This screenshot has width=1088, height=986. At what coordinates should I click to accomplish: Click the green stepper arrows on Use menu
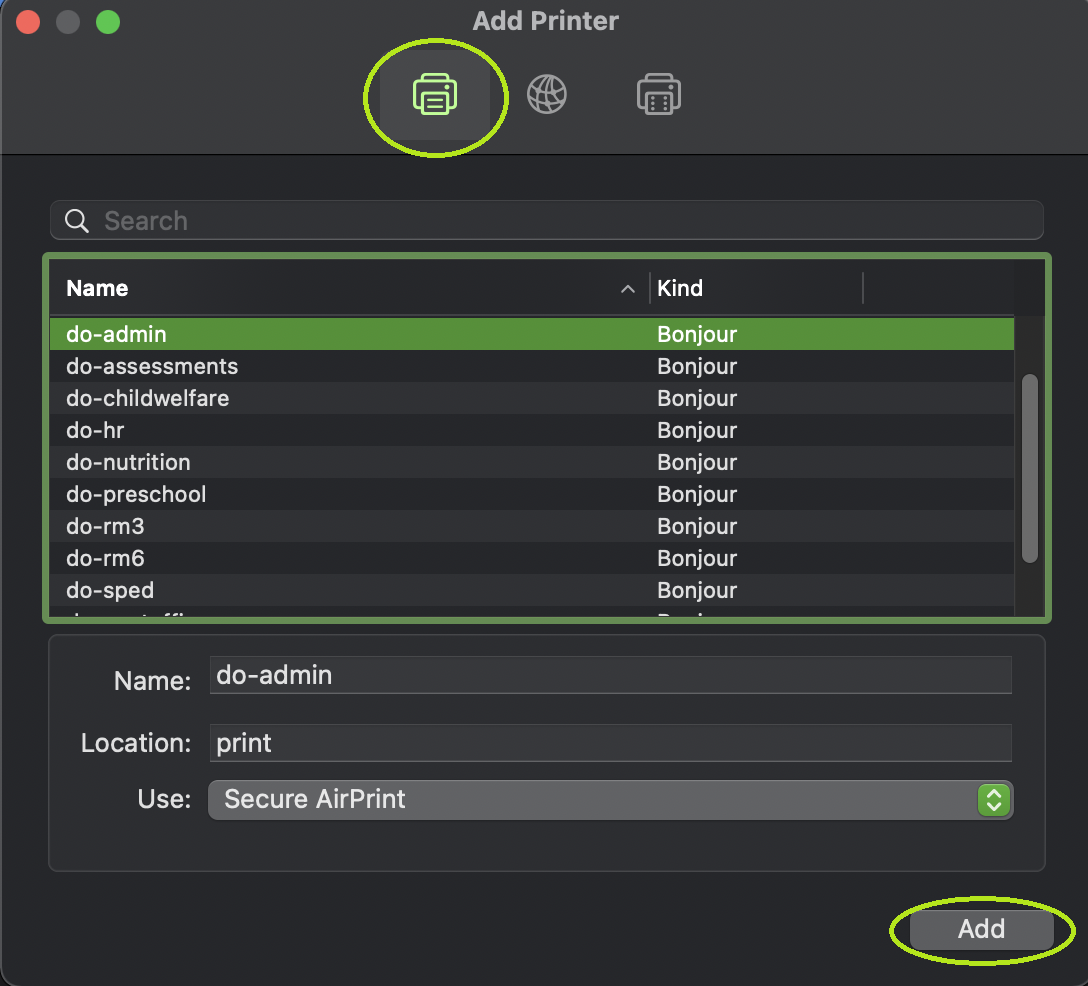click(994, 799)
